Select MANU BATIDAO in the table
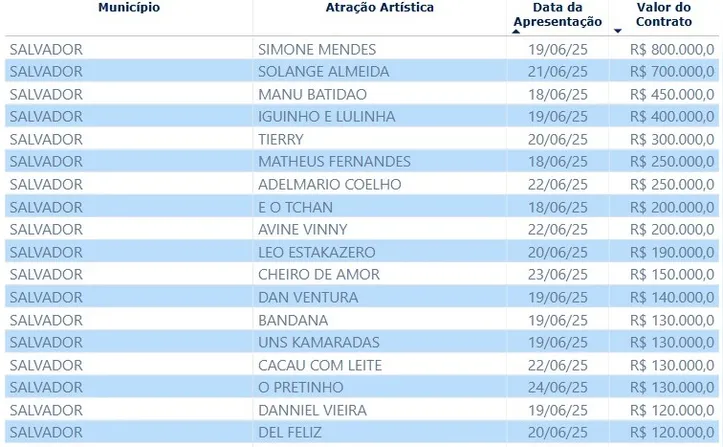The height and width of the screenshot is (447, 723). click(312, 94)
